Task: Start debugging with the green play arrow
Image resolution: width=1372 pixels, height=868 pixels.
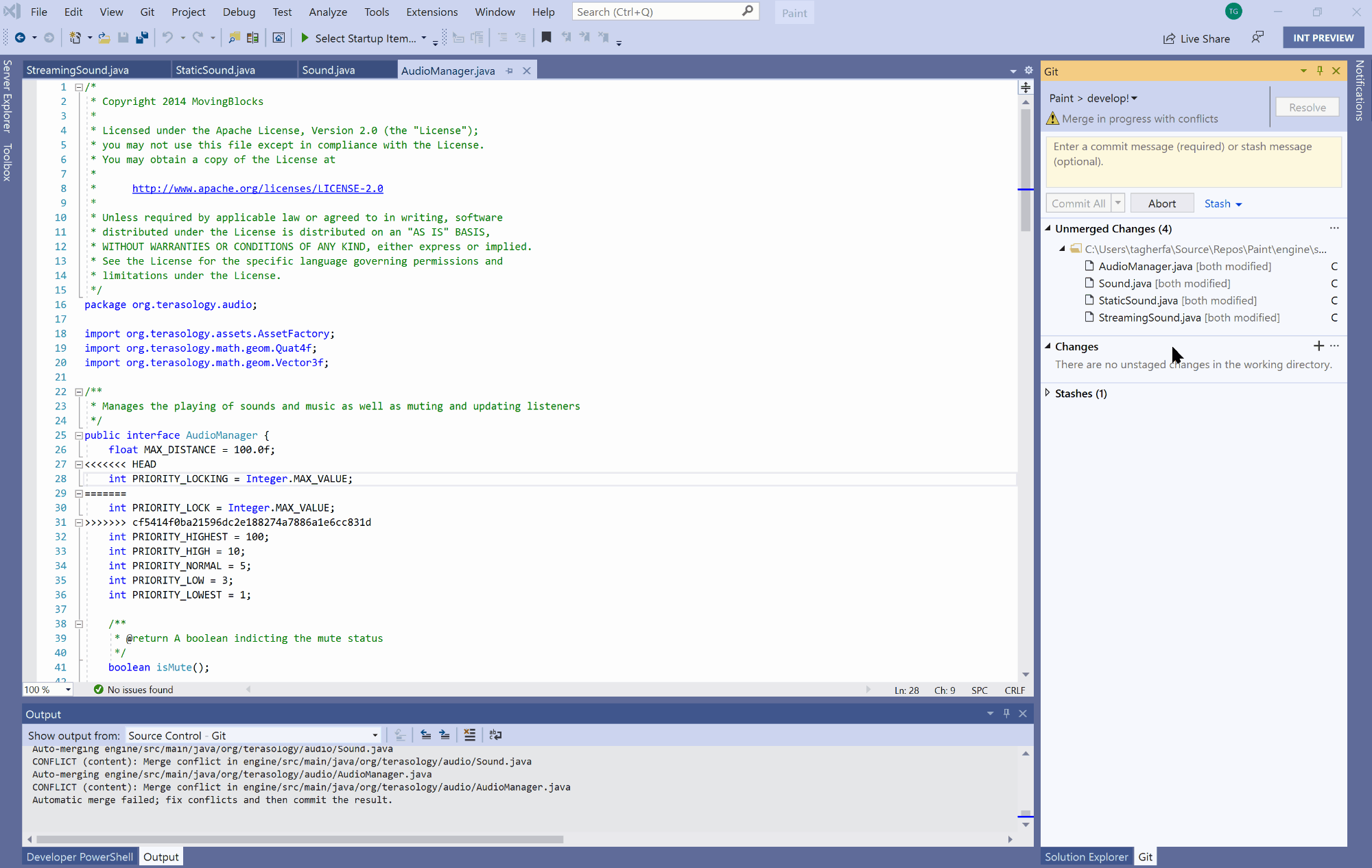Action: click(x=305, y=38)
